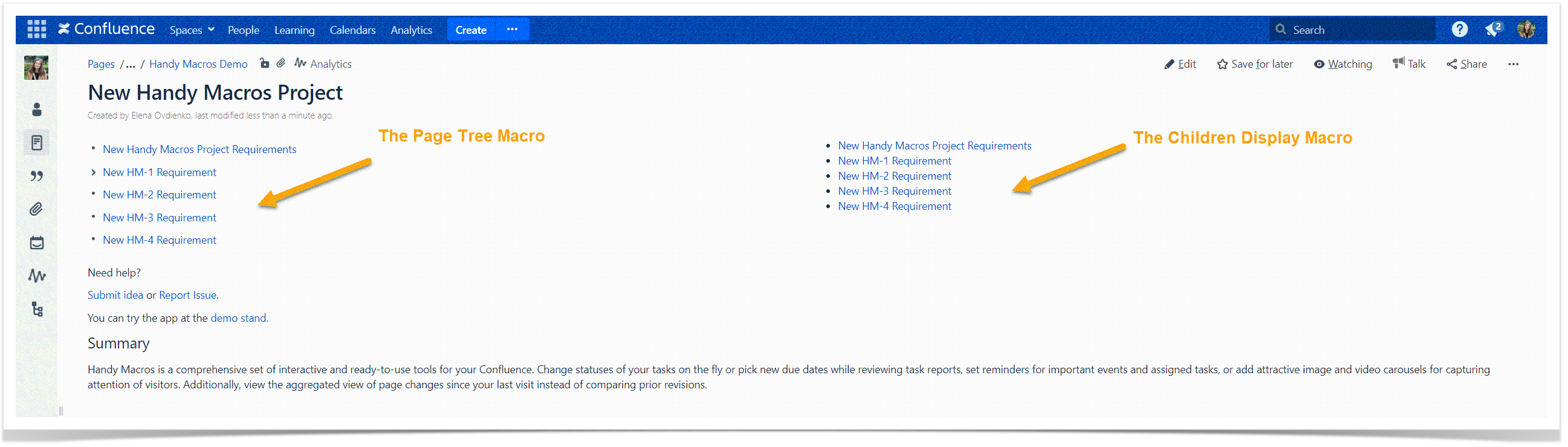Click Save for later star
Screen dimensions: 1568x447
[1254, 64]
